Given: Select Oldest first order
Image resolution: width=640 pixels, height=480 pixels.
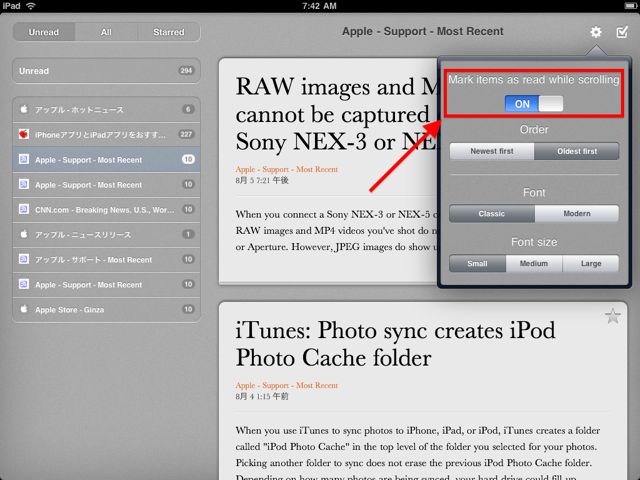Looking at the screenshot, I should click(577, 151).
